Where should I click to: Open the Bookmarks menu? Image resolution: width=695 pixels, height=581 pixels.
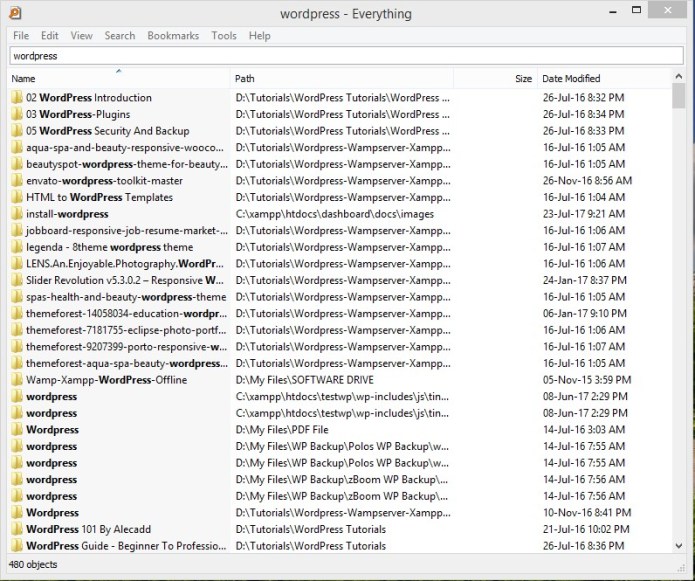coord(173,35)
